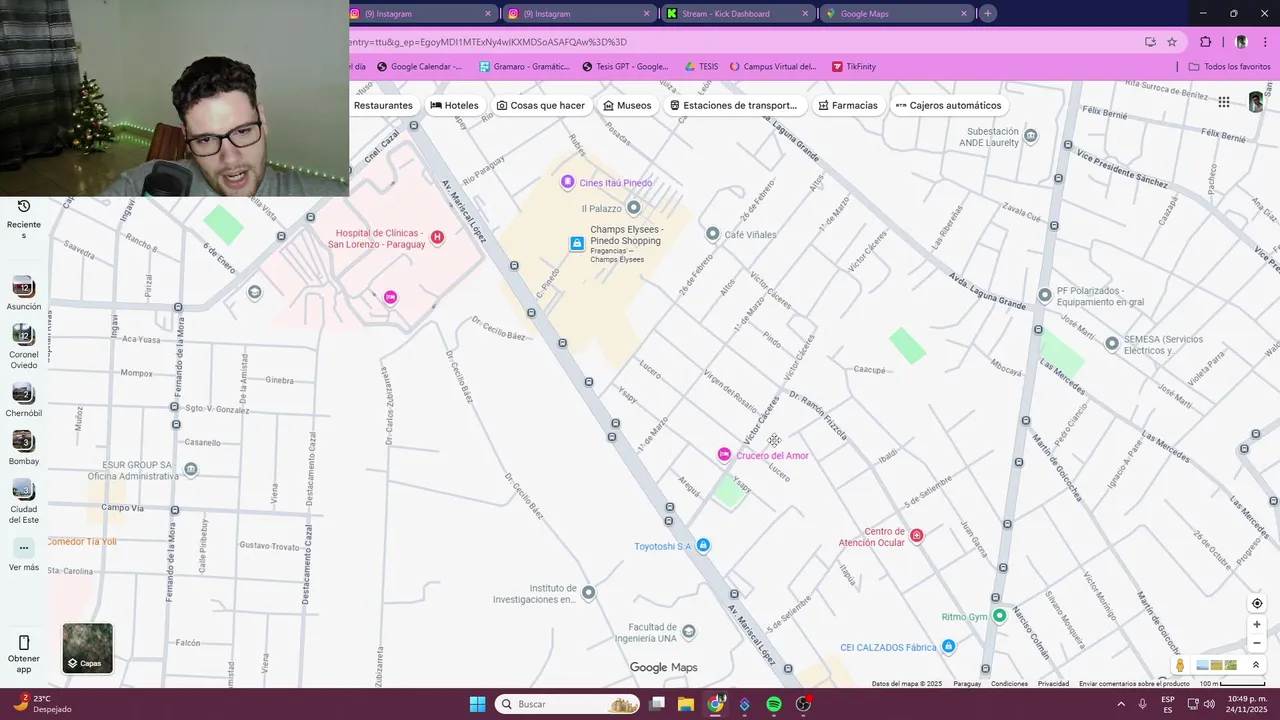Open Google Calendar bookmark
The height and width of the screenshot is (720, 1280).
pyautogui.click(x=419, y=67)
